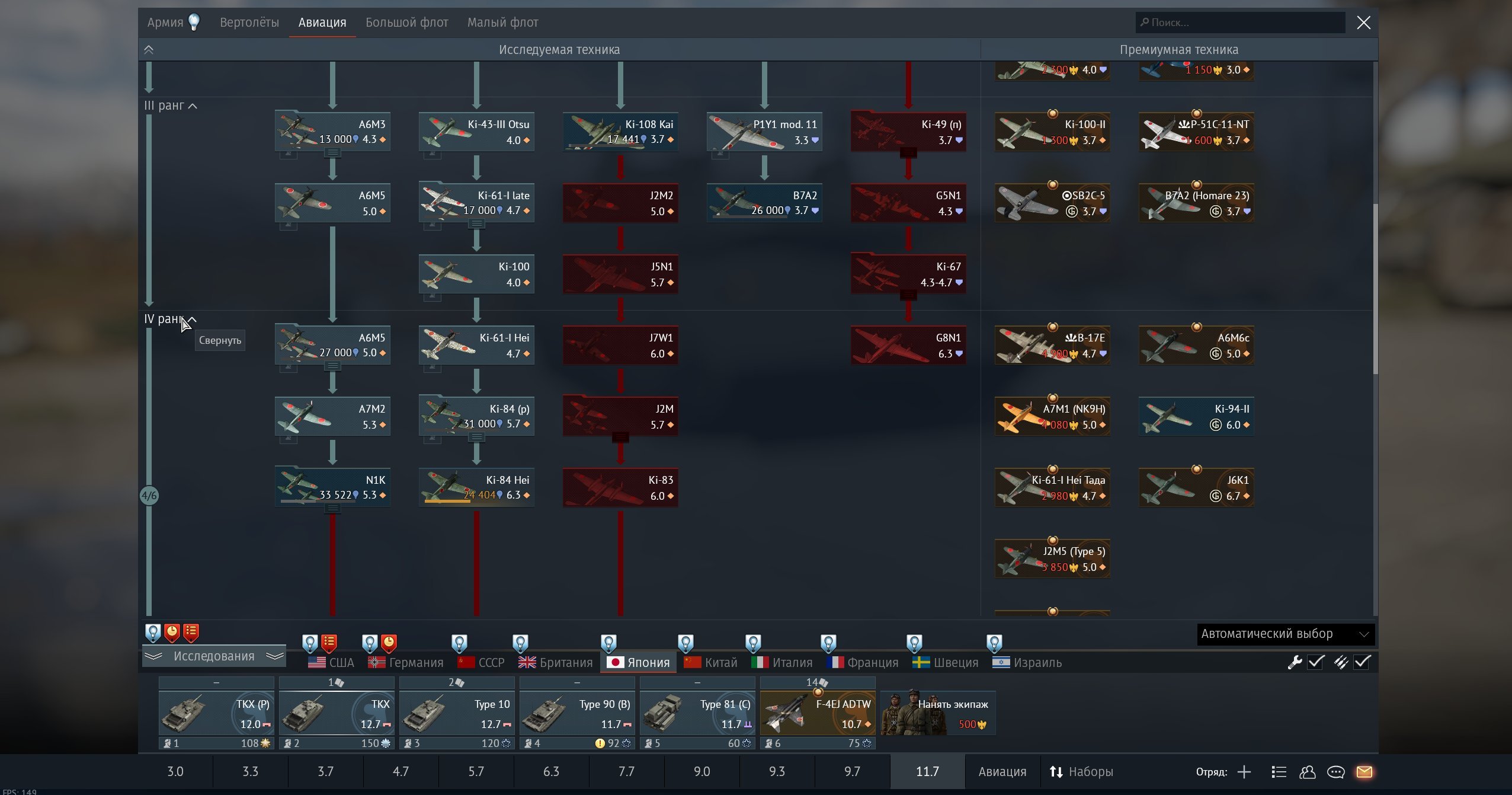Collapse the IV ранг section
This screenshot has height=795, width=1512.
point(192,320)
